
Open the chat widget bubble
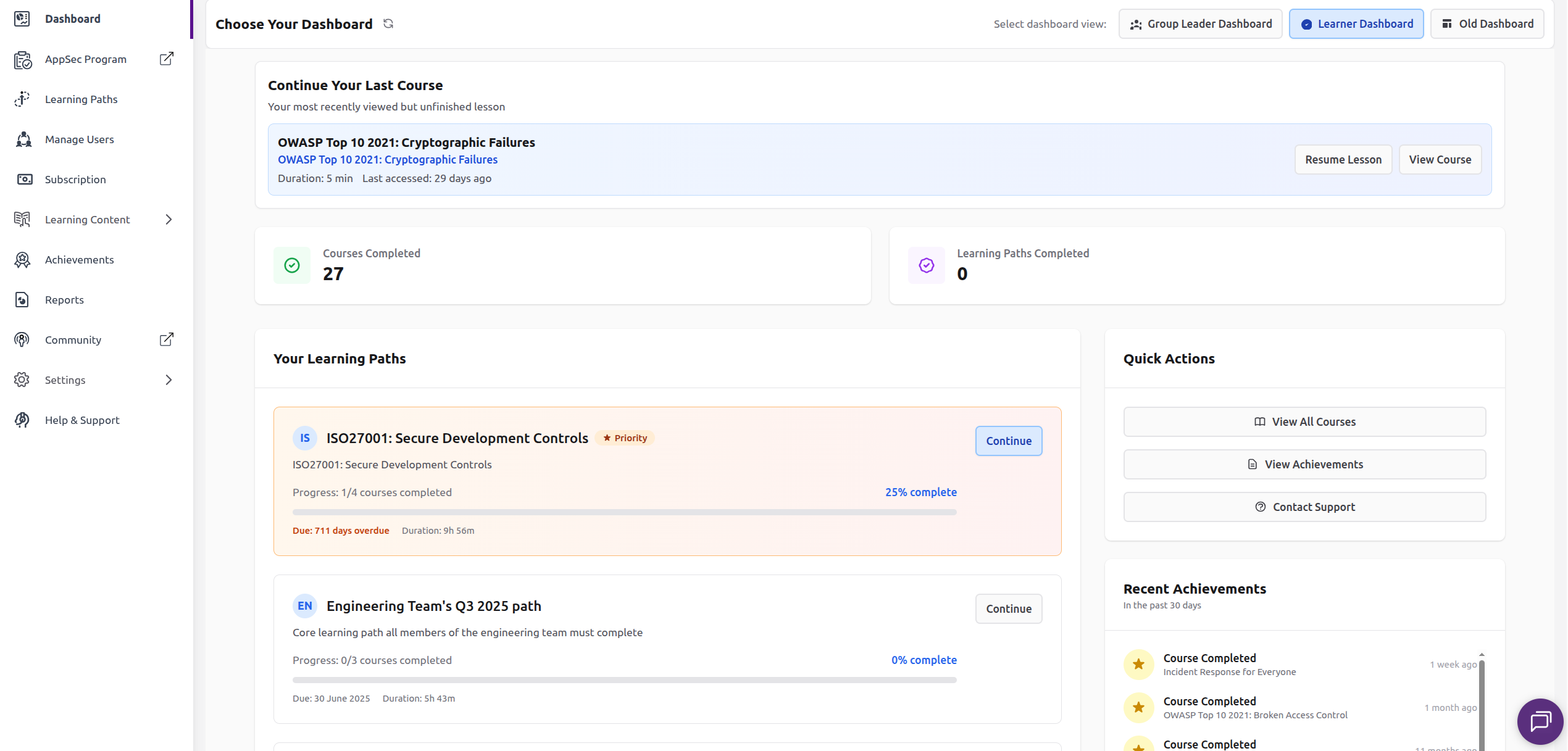[1540, 721]
